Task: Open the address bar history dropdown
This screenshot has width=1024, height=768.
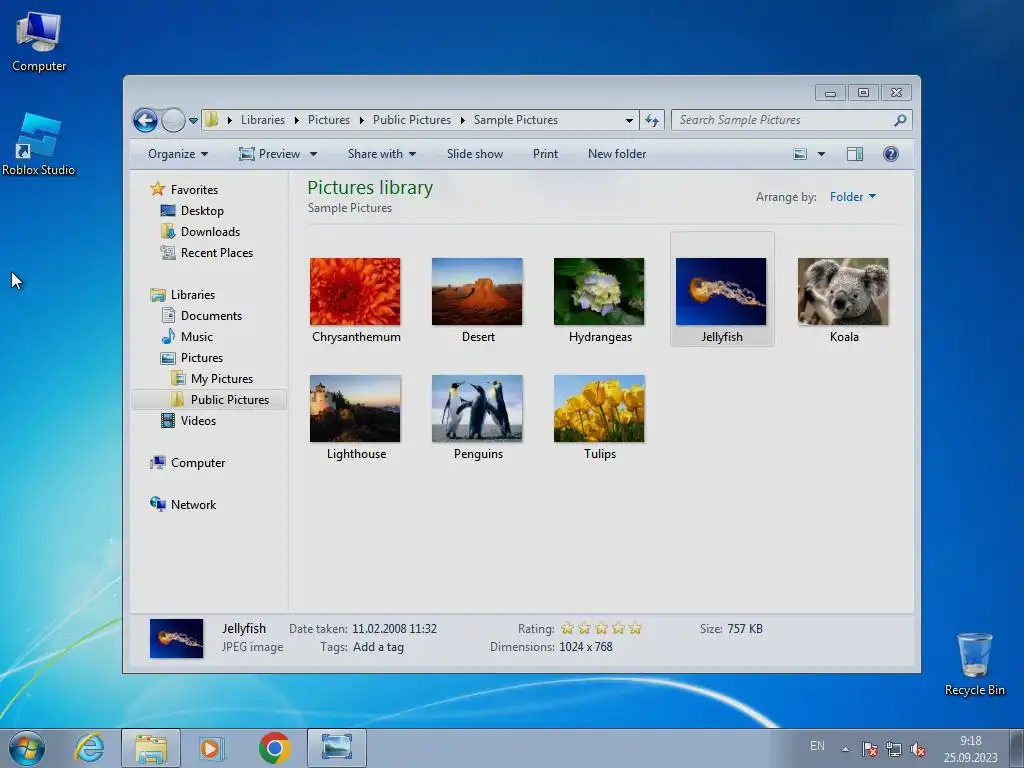Action: click(629, 120)
